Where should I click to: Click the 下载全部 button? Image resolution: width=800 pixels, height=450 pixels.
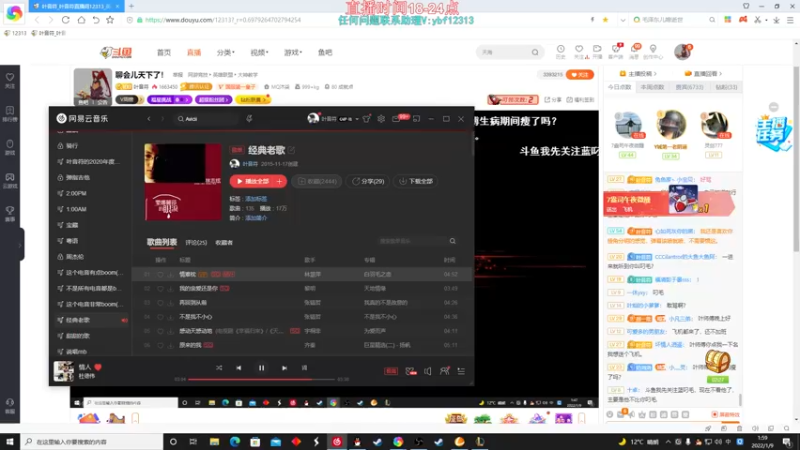tap(416, 181)
